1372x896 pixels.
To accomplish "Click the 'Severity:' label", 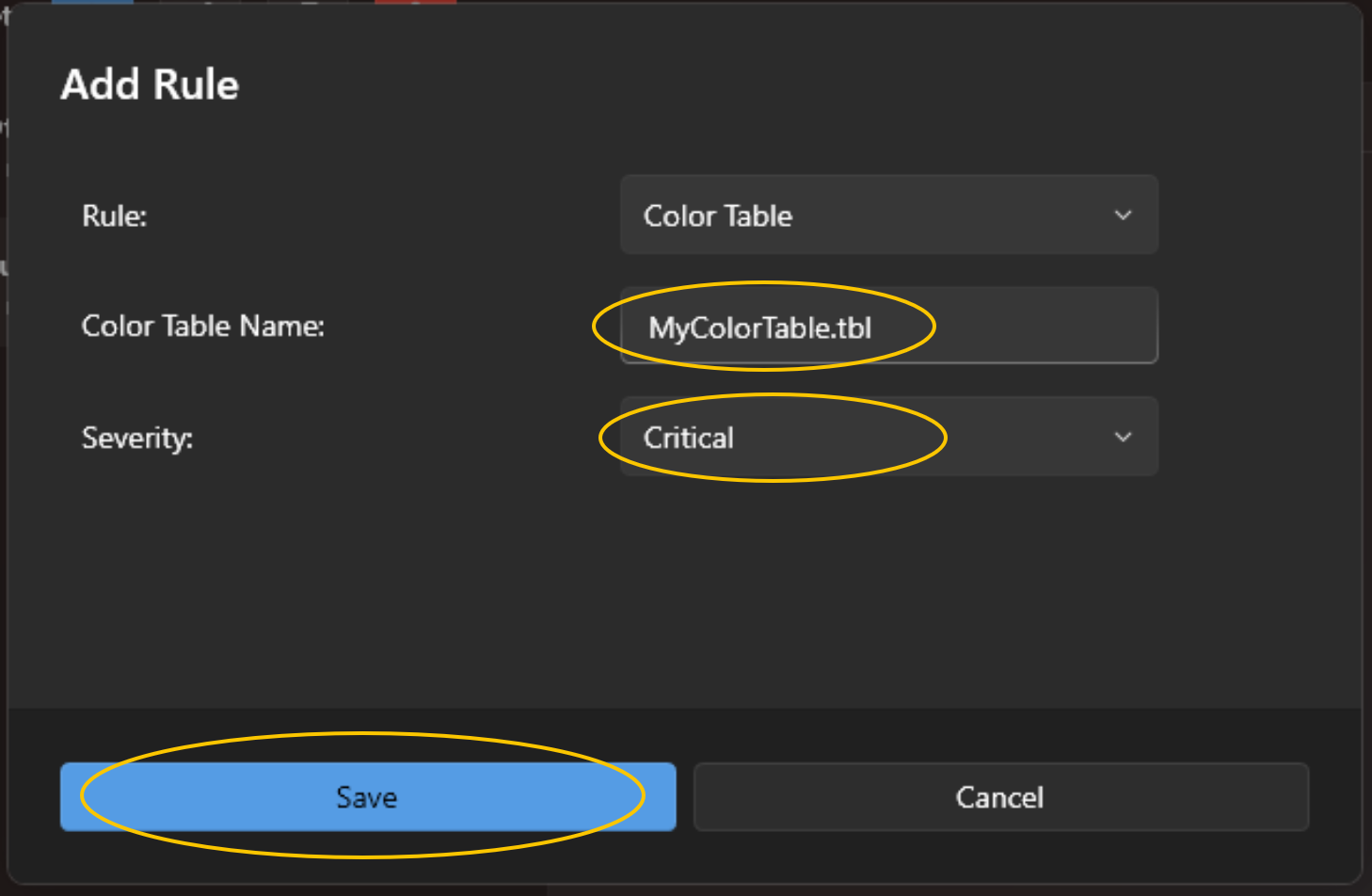I will click(x=137, y=438).
